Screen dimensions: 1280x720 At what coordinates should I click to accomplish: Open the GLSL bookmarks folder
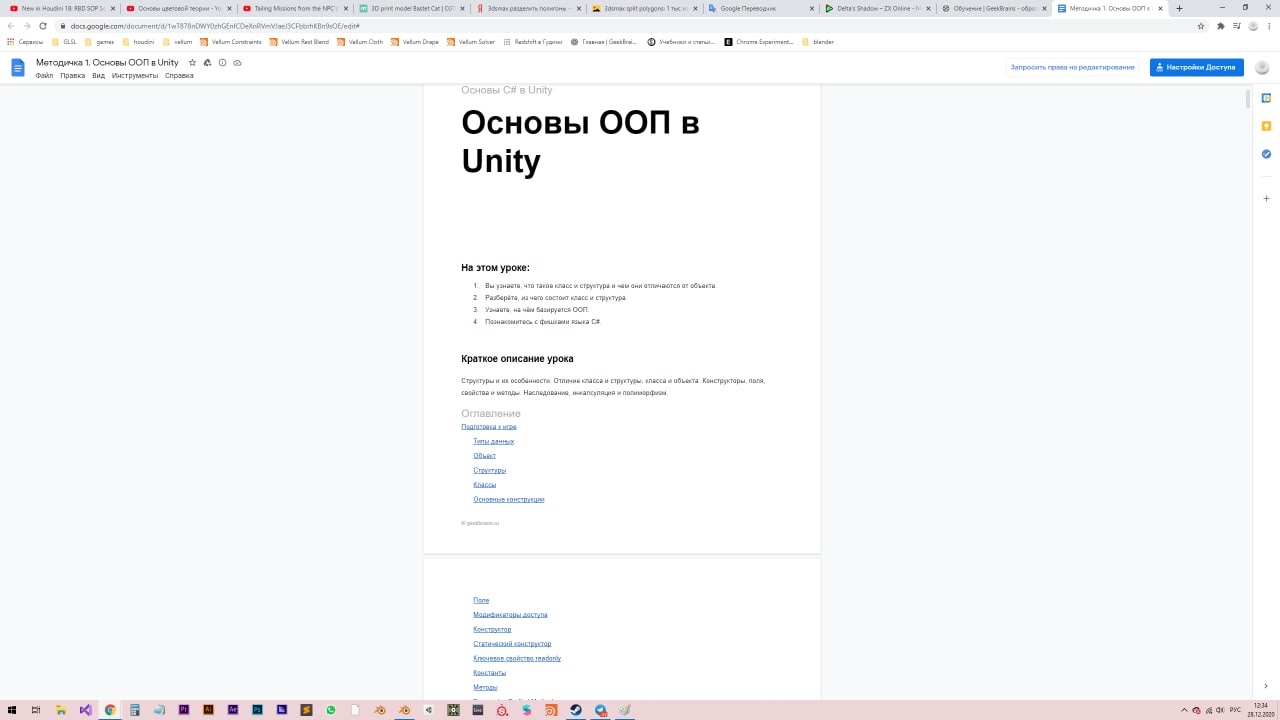tap(64, 42)
